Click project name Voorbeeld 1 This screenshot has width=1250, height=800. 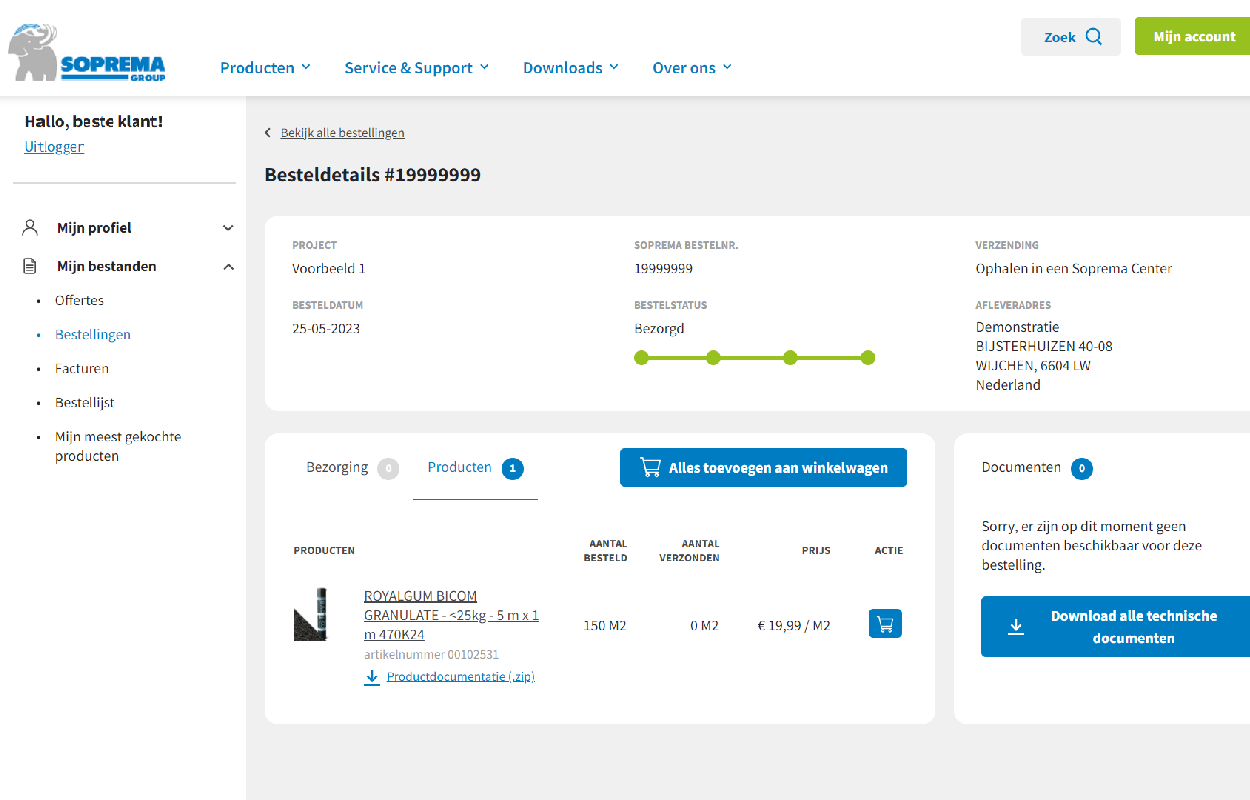click(329, 268)
